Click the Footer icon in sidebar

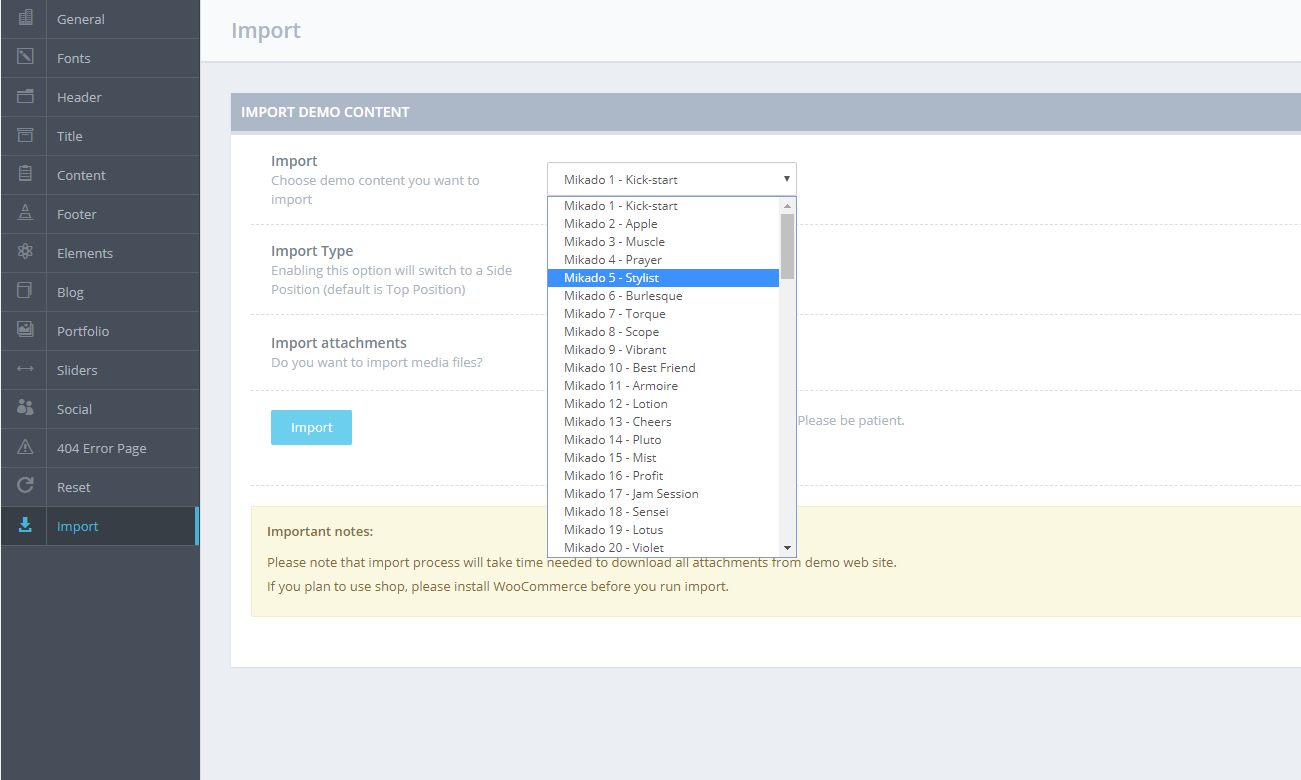(25, 213)
